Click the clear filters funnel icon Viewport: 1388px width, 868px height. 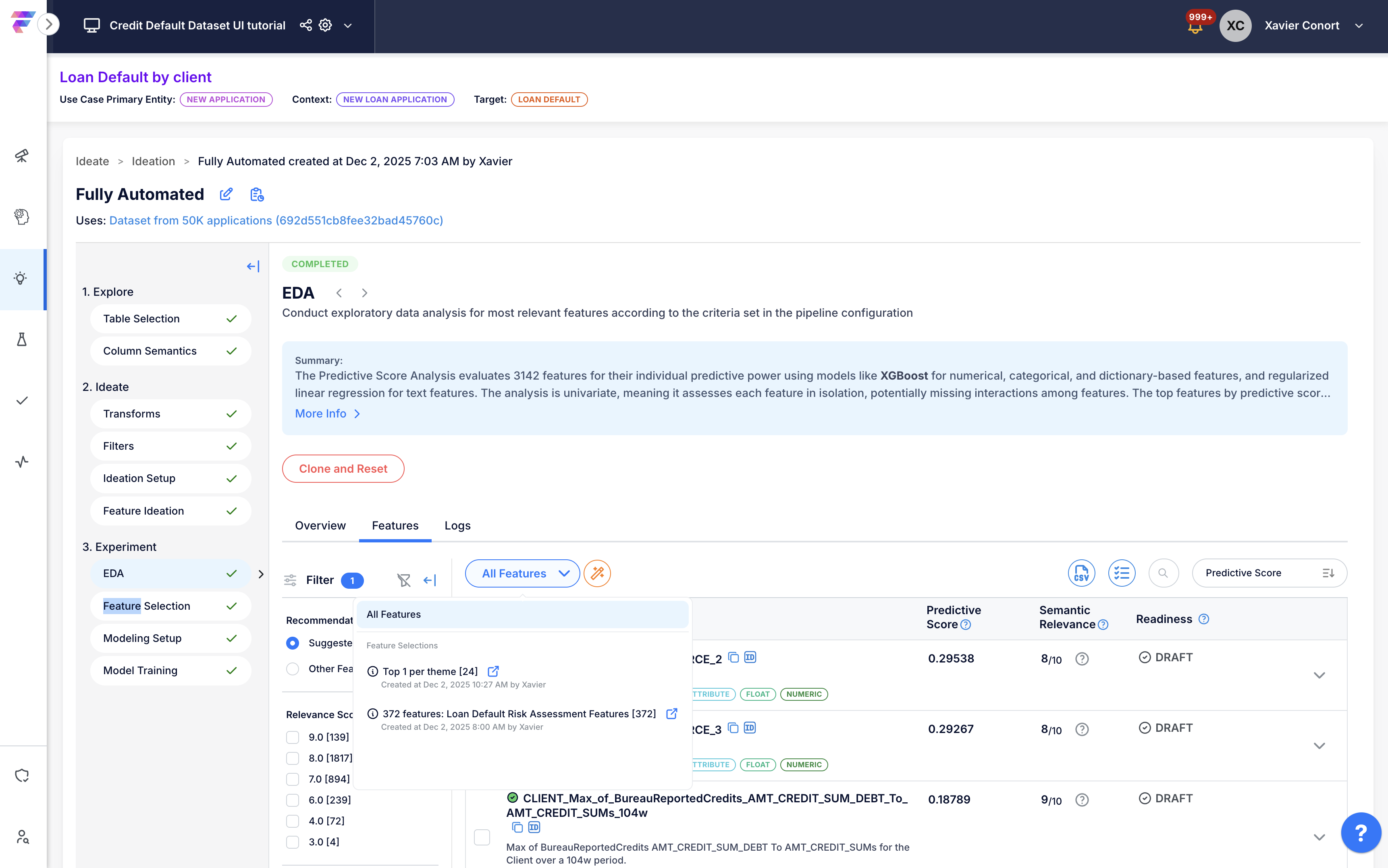[x=403, y=580]
